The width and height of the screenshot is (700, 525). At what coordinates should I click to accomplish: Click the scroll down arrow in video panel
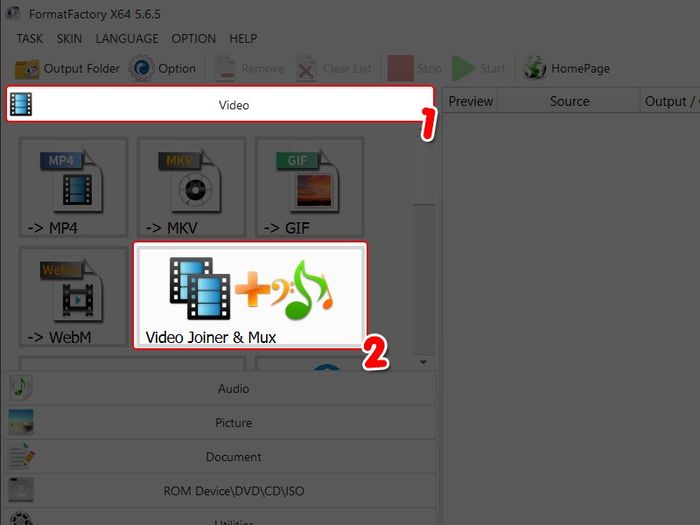[x=423, y=362]
